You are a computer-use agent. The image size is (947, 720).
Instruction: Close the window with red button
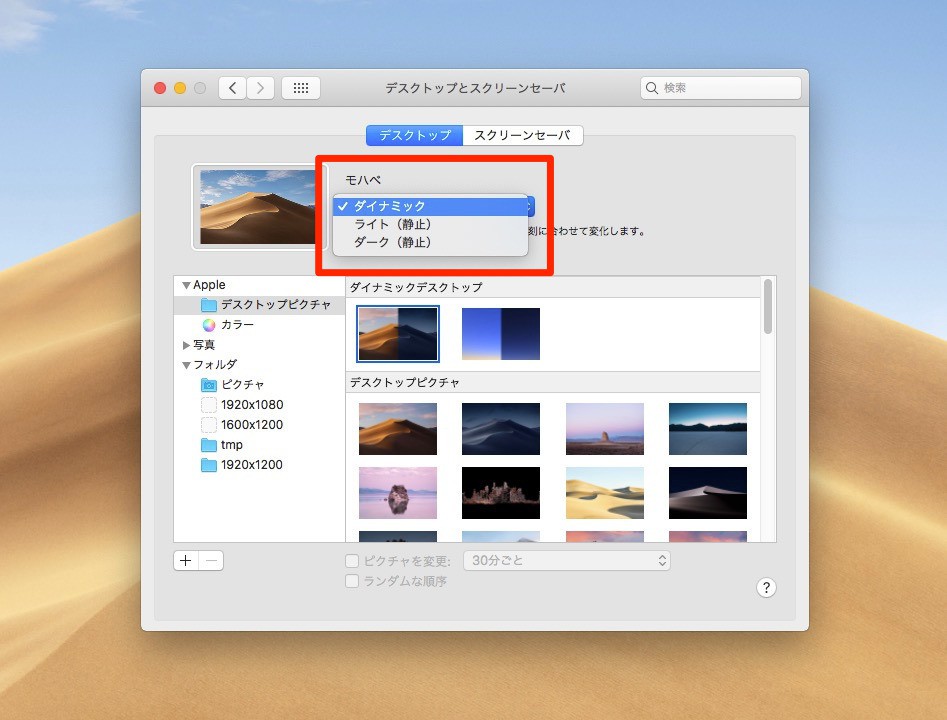pos(160,88)
